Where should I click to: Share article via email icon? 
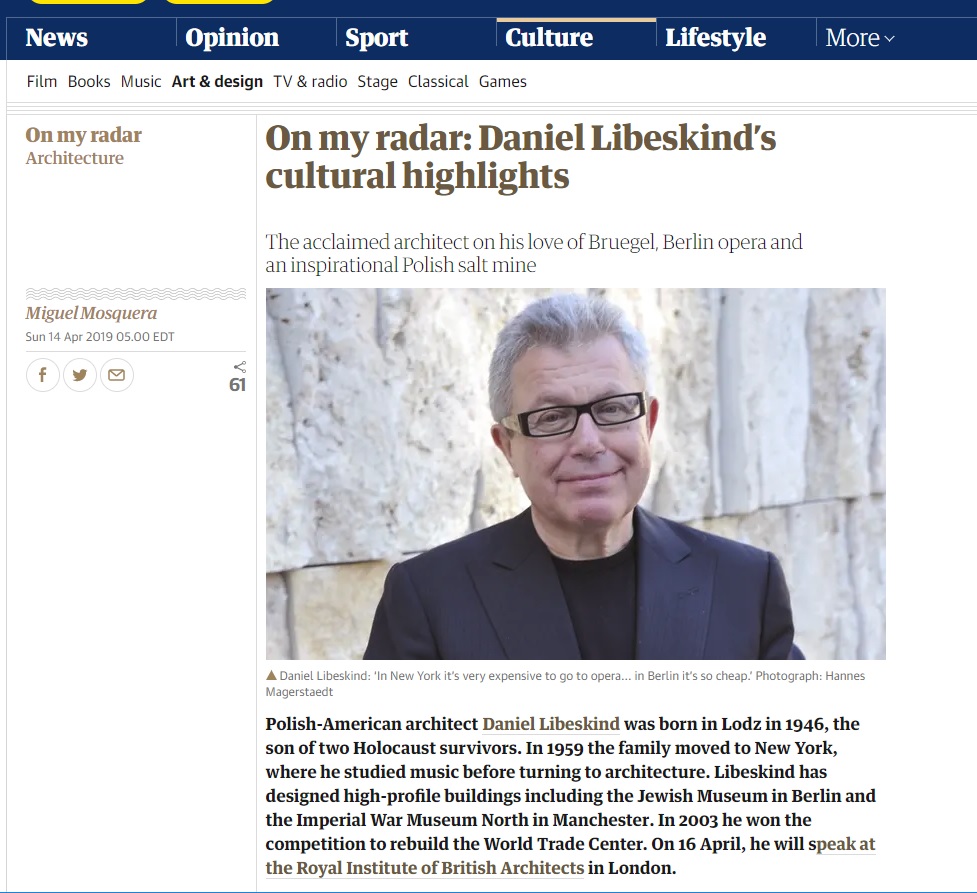pyautogui.click(x=117, y=375)
